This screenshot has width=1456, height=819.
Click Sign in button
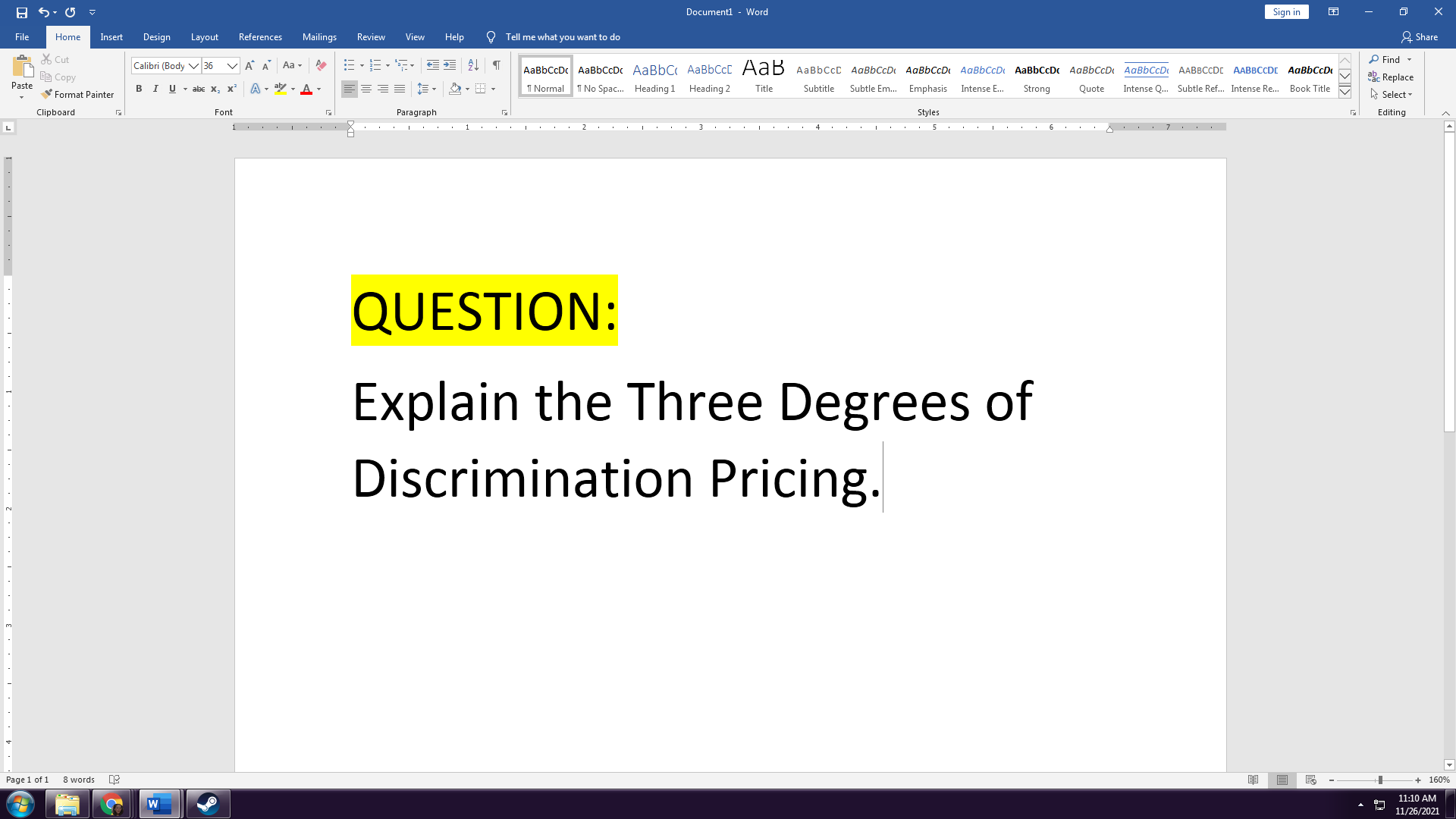point(1286,12)
